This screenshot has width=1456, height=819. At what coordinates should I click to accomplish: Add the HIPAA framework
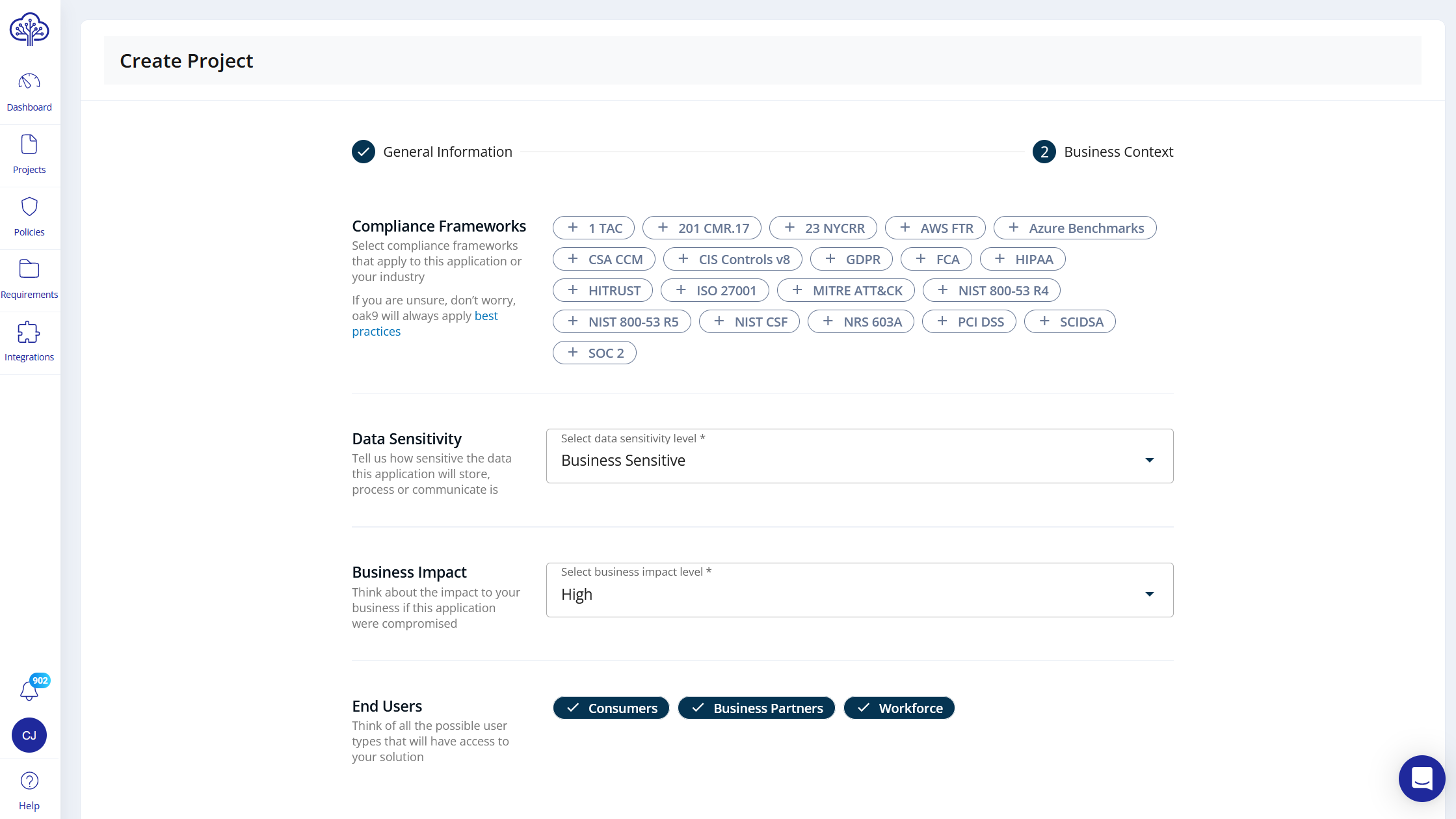pos(1023,259)
